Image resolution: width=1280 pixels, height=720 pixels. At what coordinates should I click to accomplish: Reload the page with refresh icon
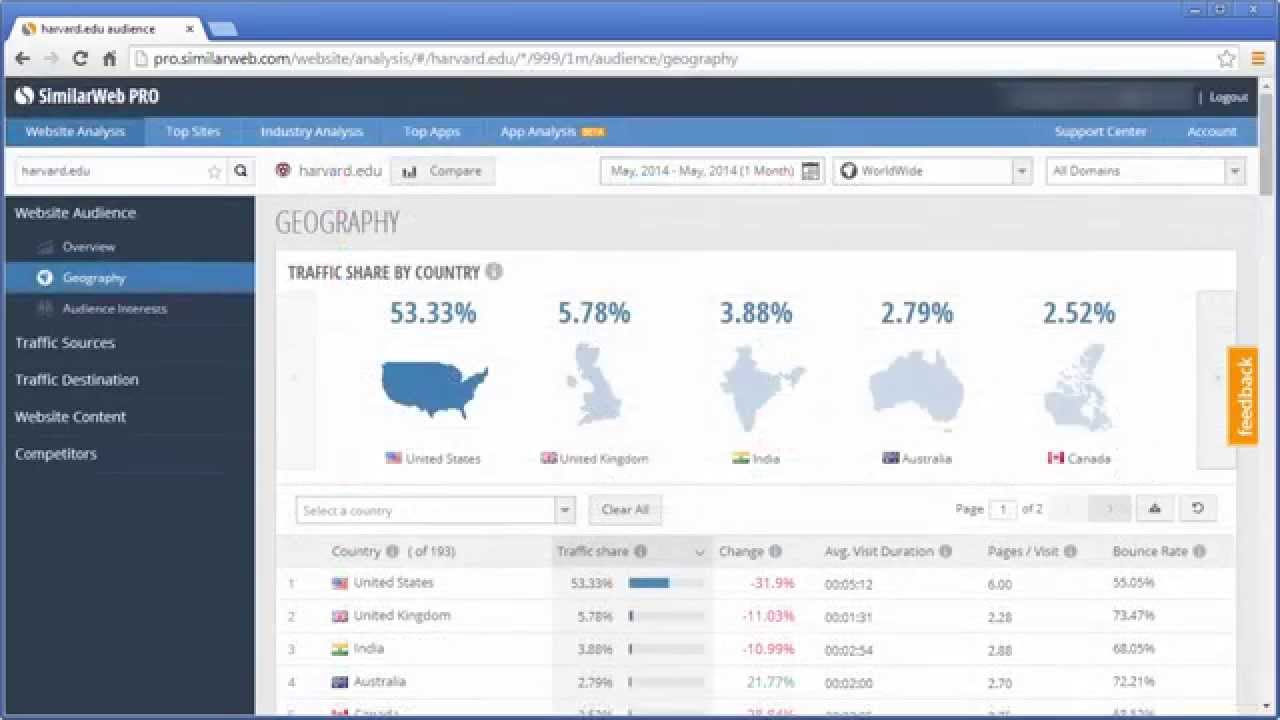click(80, 59)
